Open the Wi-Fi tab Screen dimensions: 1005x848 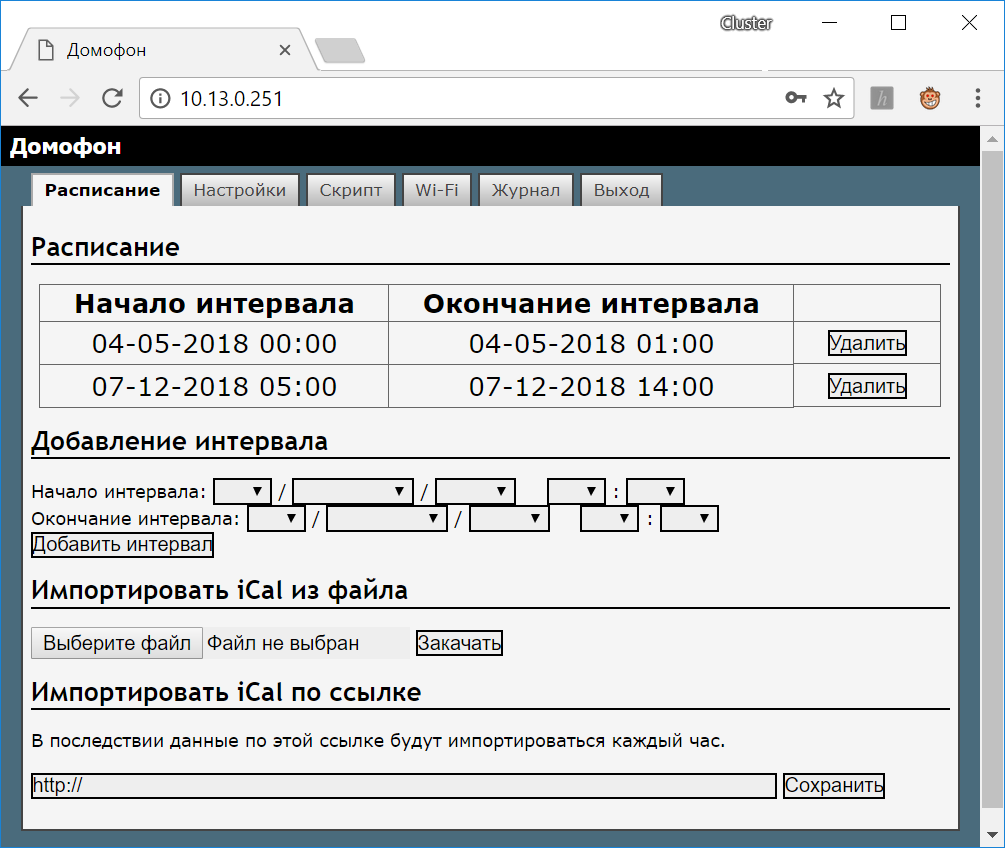click(436, 189)
